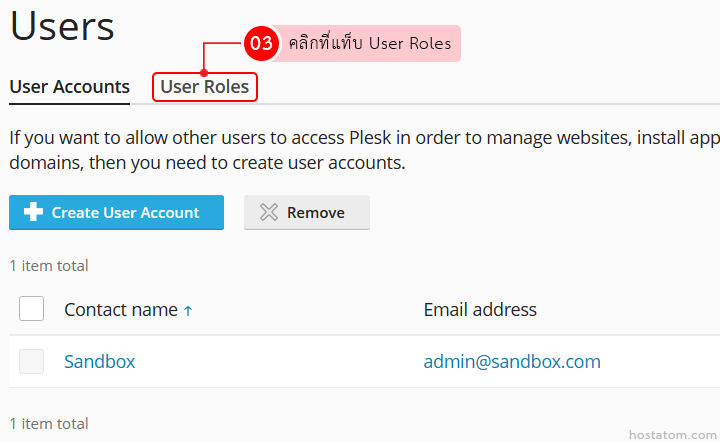Viewport: 720px width, 442px height.
Task: Click the "1 item total" text above the table
Action: pos(49,266)
